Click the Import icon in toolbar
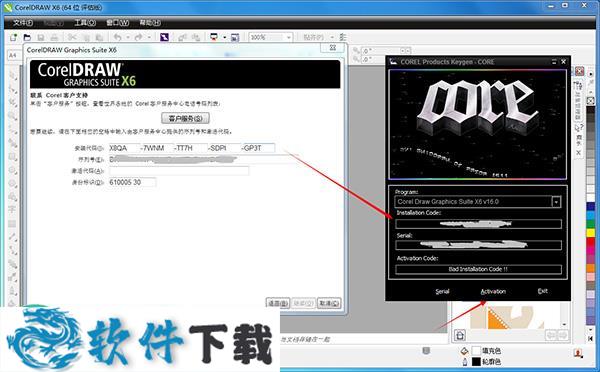 click(182, 37)
